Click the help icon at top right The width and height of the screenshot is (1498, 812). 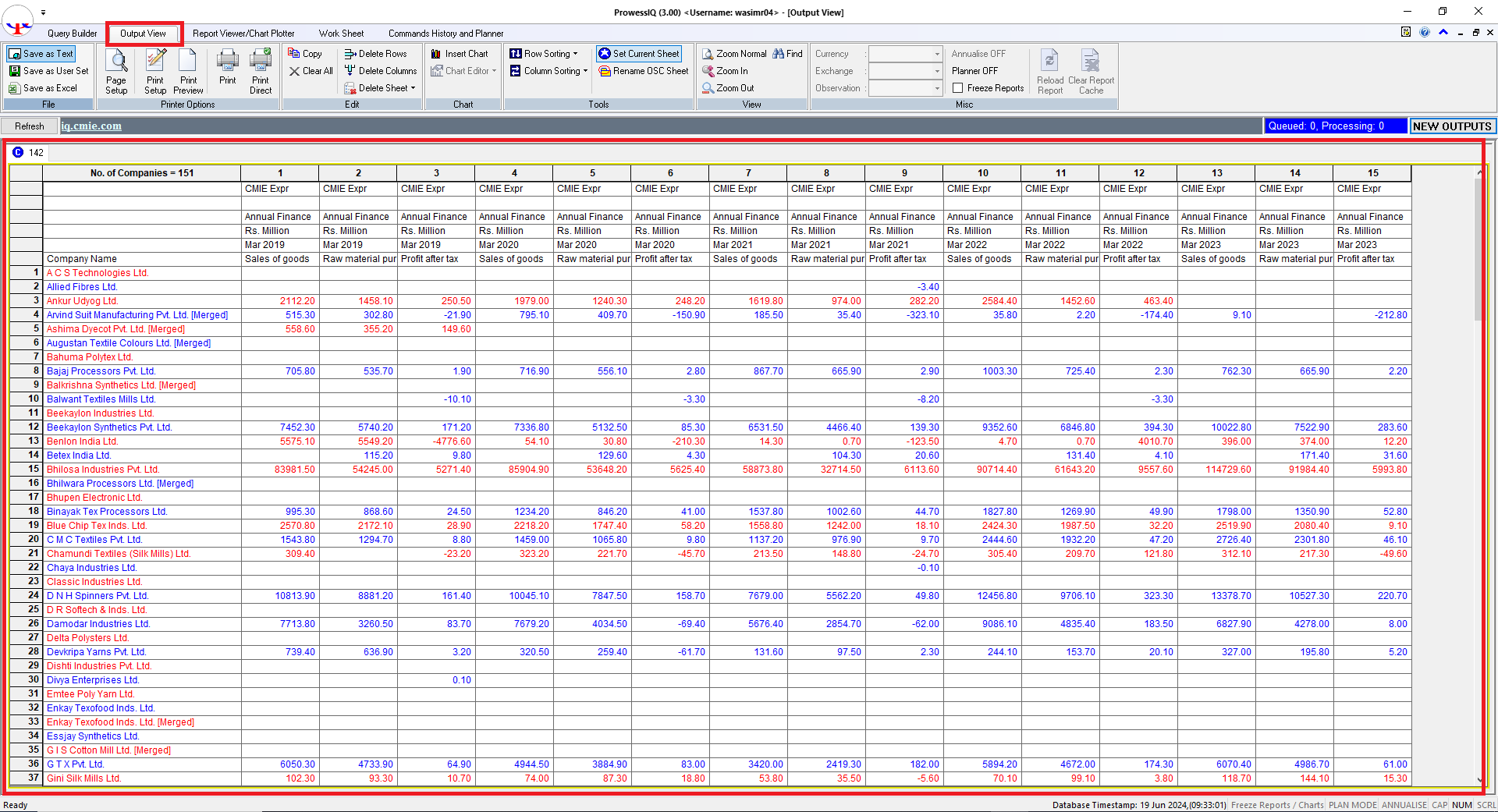pos(1425,32)
